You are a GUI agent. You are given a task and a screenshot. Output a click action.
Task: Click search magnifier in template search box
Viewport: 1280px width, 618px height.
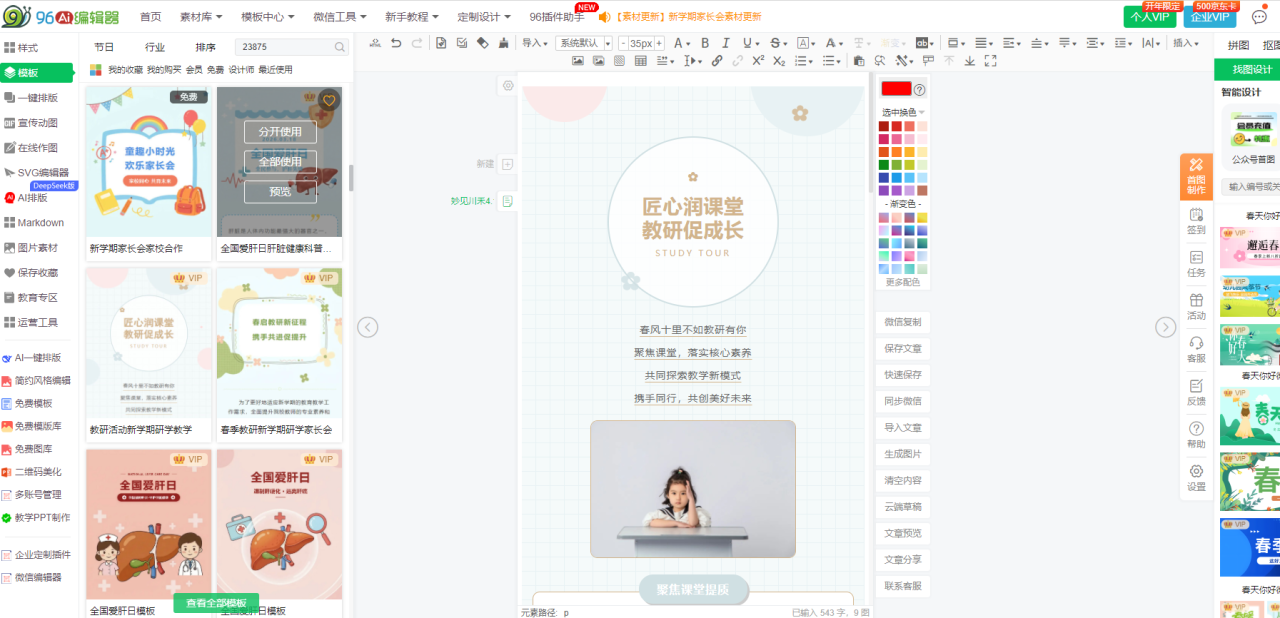point(339,47)
